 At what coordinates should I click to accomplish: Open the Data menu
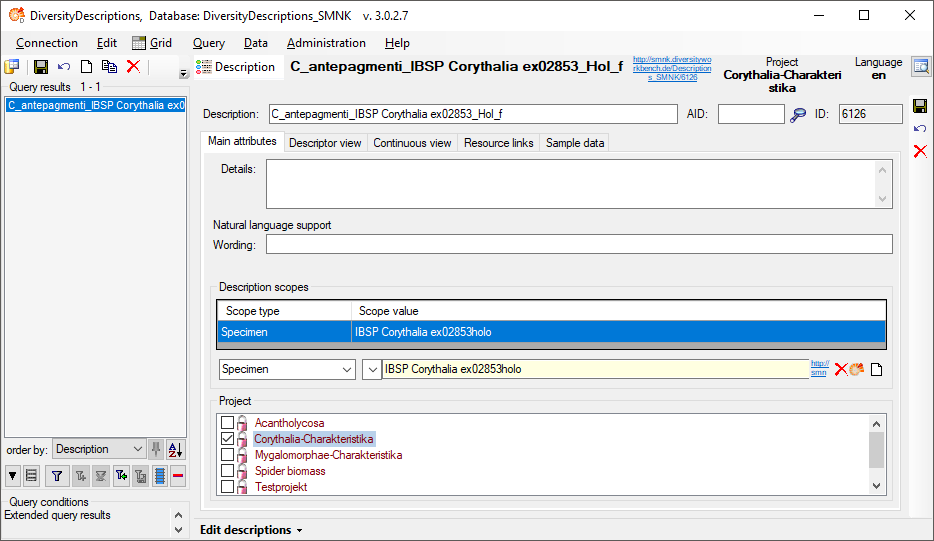click(256, 43)
